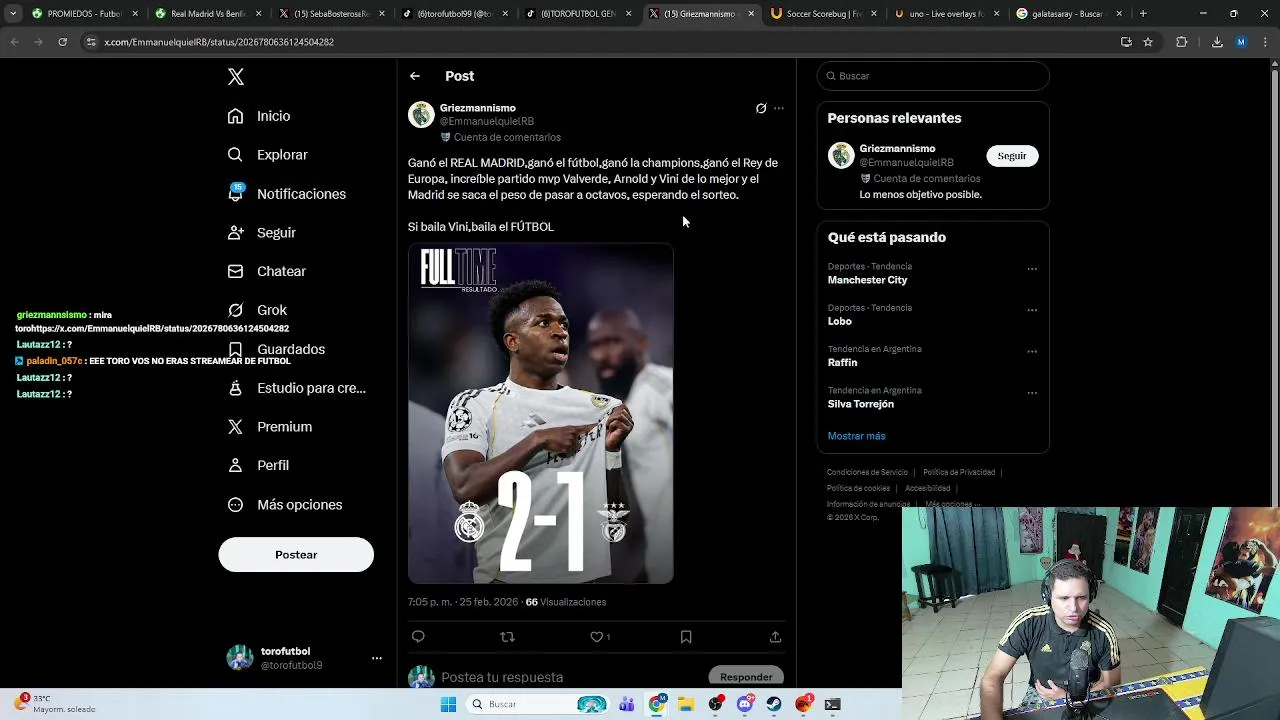Open search tabs dropdown arrow
This screenshot has width=1280, height=720.
(13, 14)
